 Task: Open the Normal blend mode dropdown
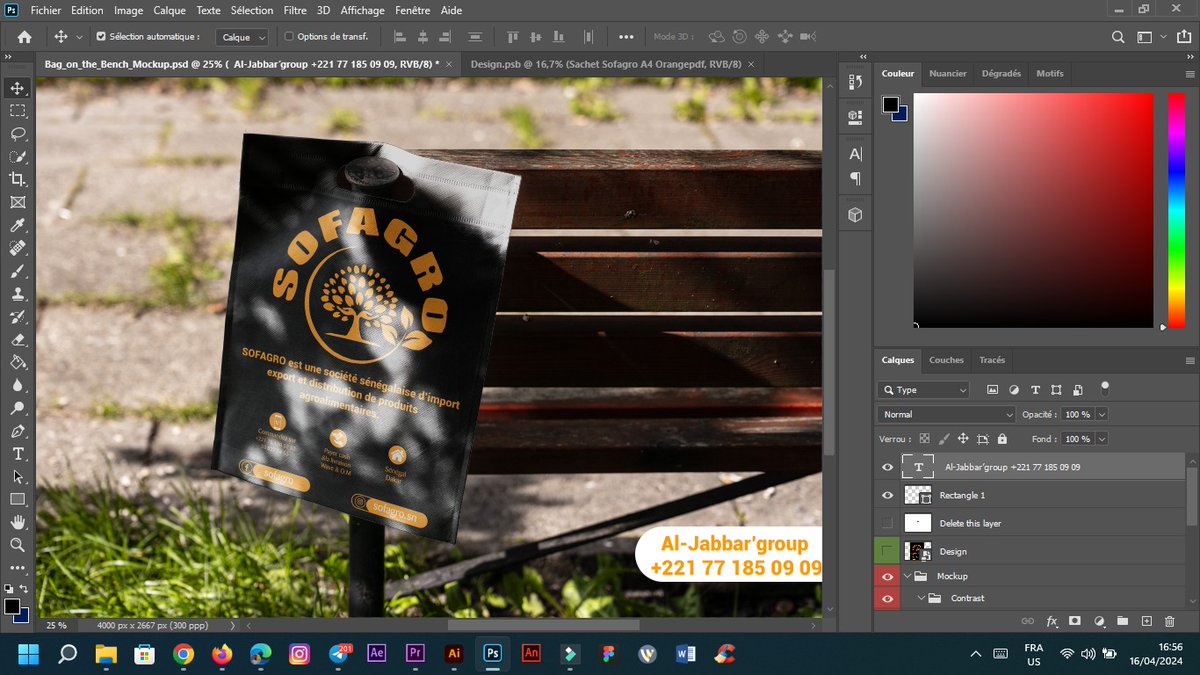click(x=946, y=414)
